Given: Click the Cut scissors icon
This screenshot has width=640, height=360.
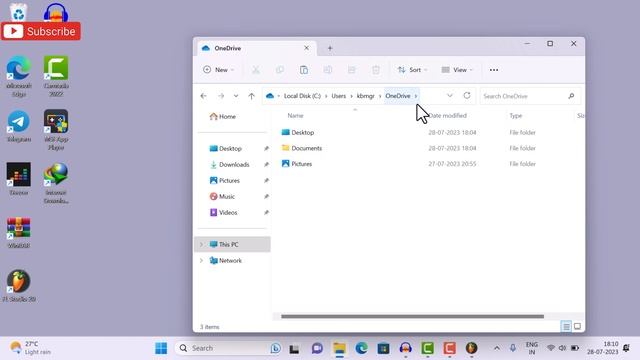Looking at the screenshot, I should coord(256,70).
